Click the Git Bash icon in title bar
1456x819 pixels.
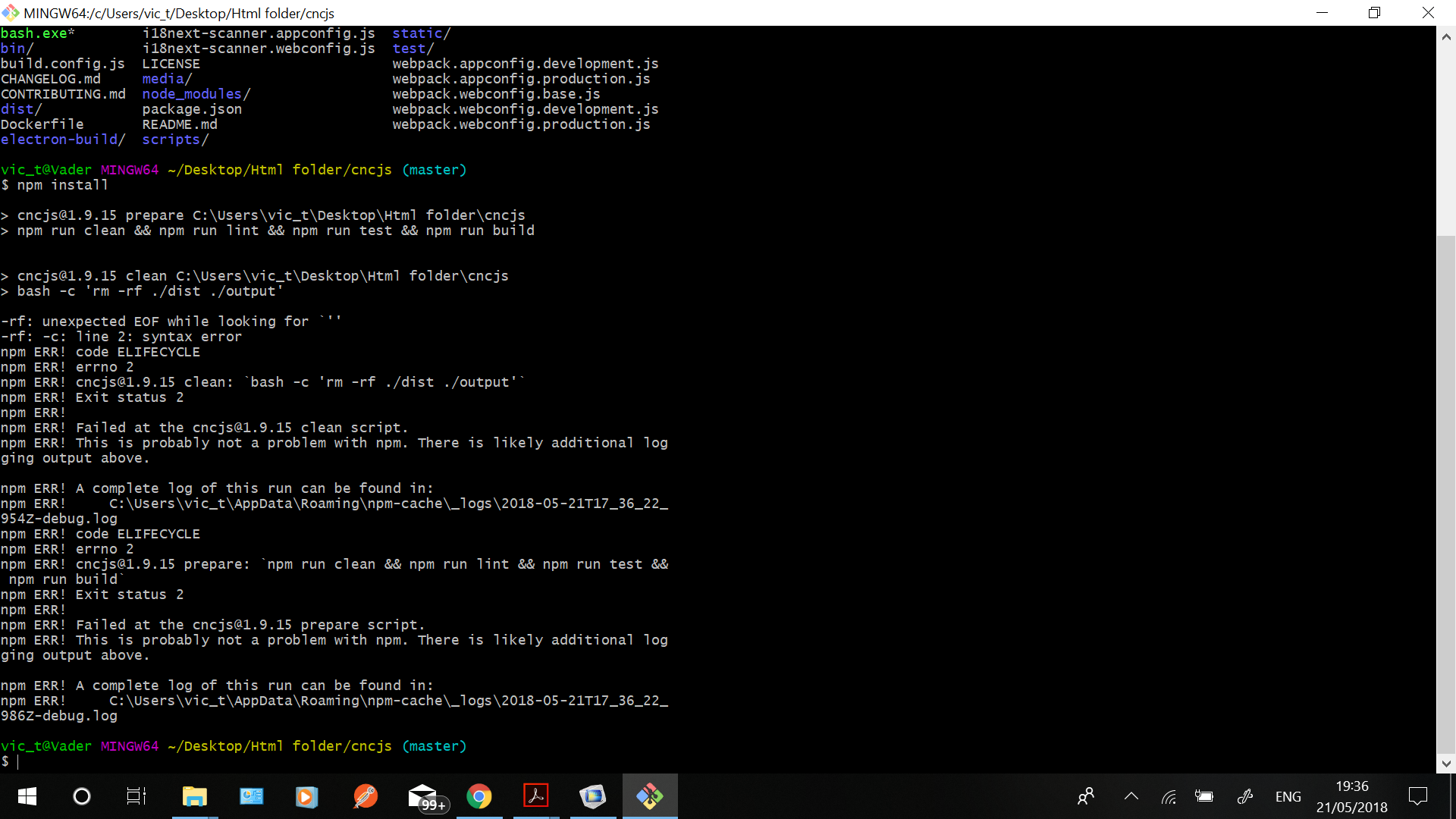(x=11, y=12)
